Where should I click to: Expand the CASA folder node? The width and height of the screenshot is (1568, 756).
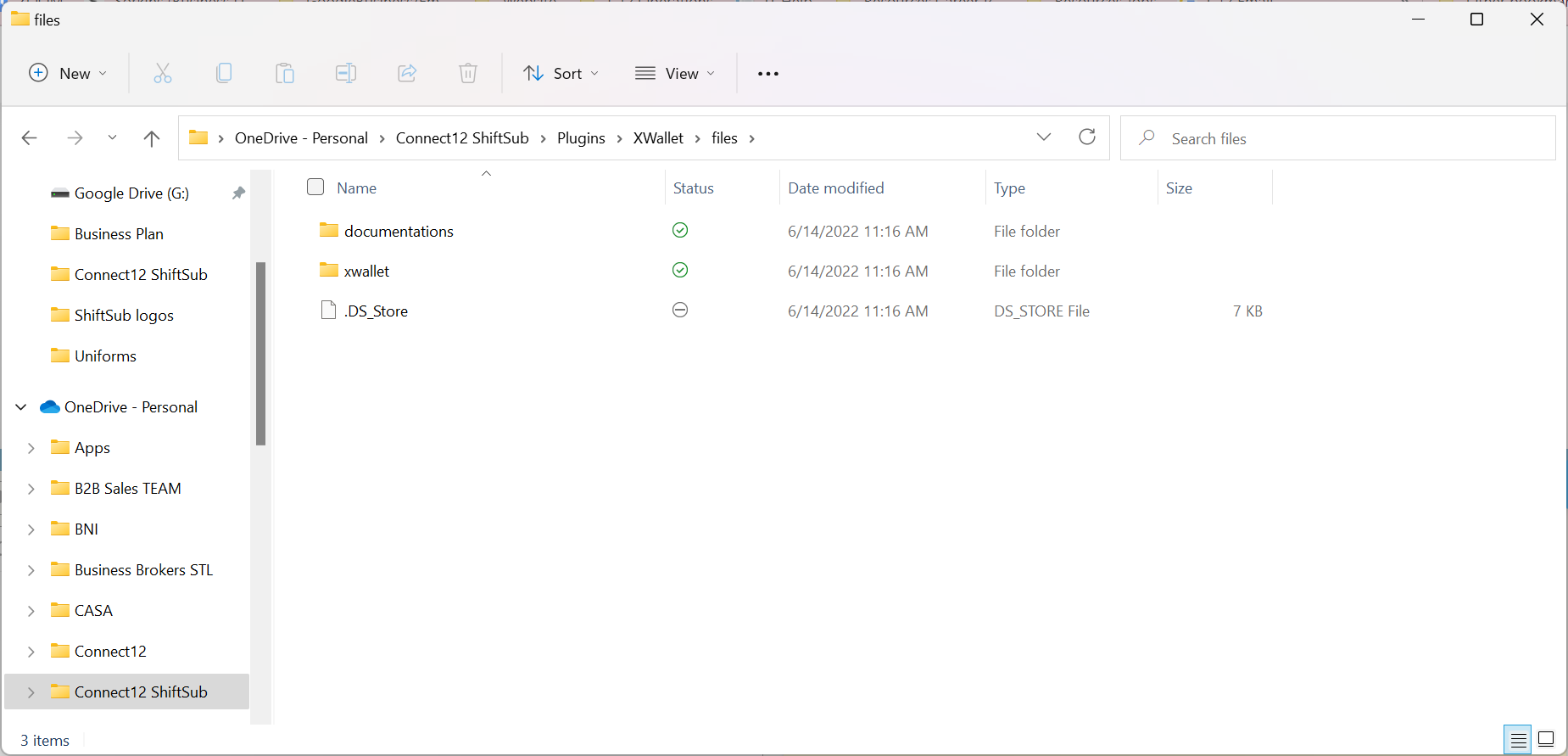coord(31,611)
